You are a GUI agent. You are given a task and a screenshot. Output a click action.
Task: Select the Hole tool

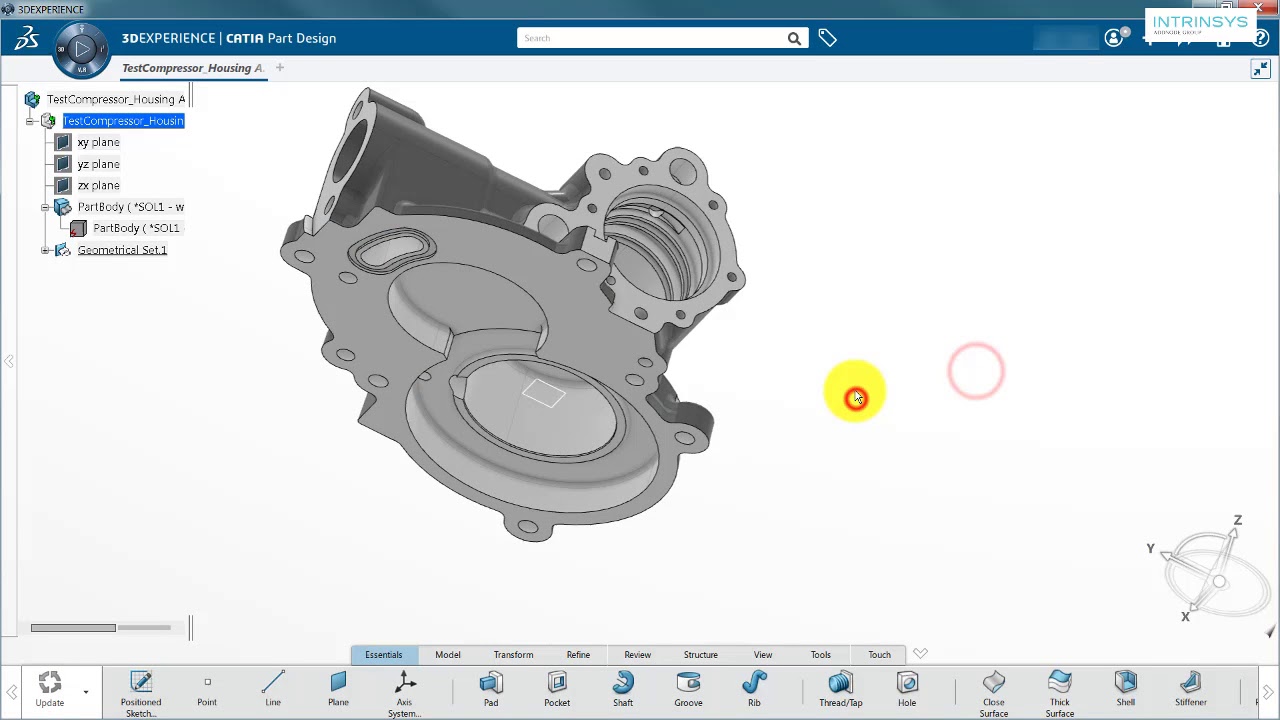pos(907,689)
